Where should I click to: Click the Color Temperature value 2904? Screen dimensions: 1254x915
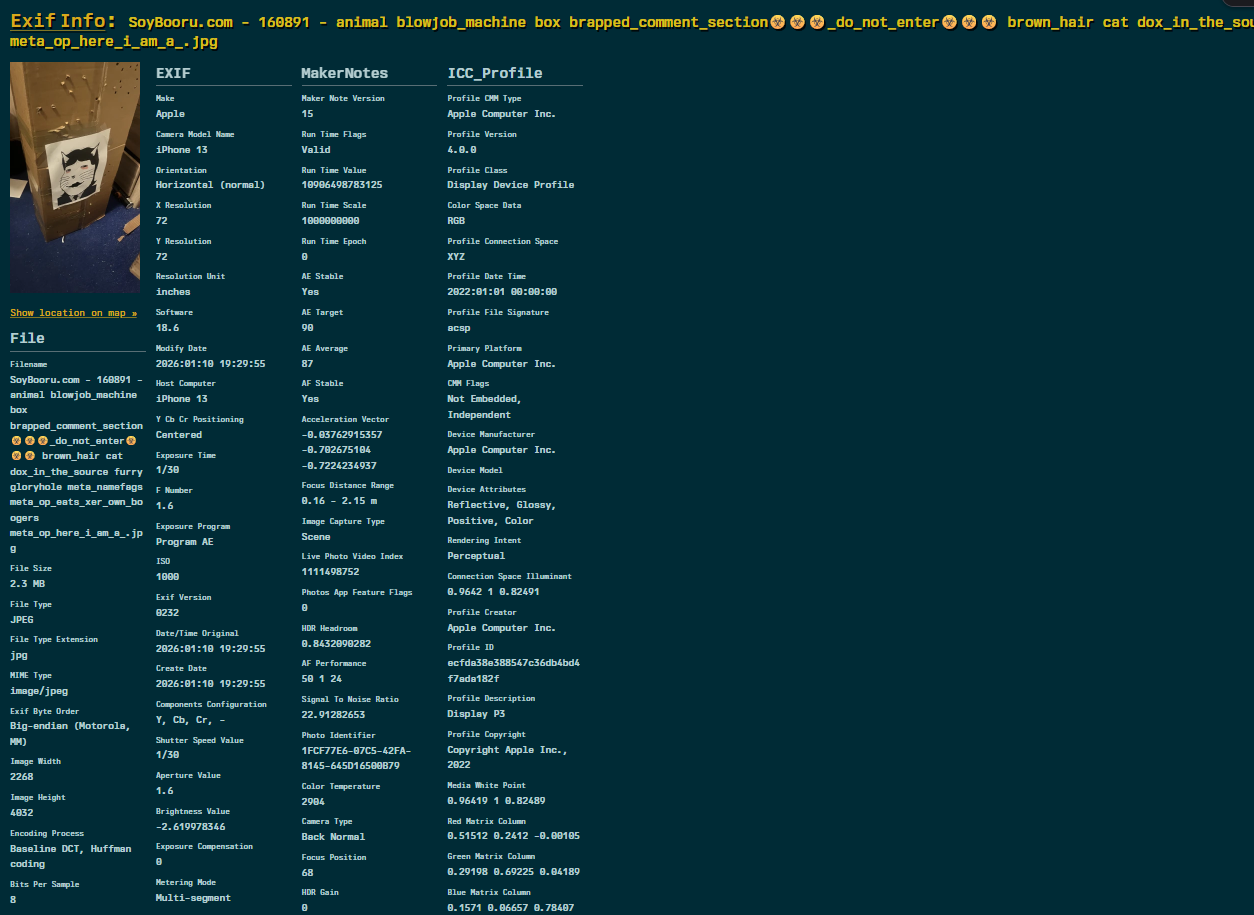313,802
